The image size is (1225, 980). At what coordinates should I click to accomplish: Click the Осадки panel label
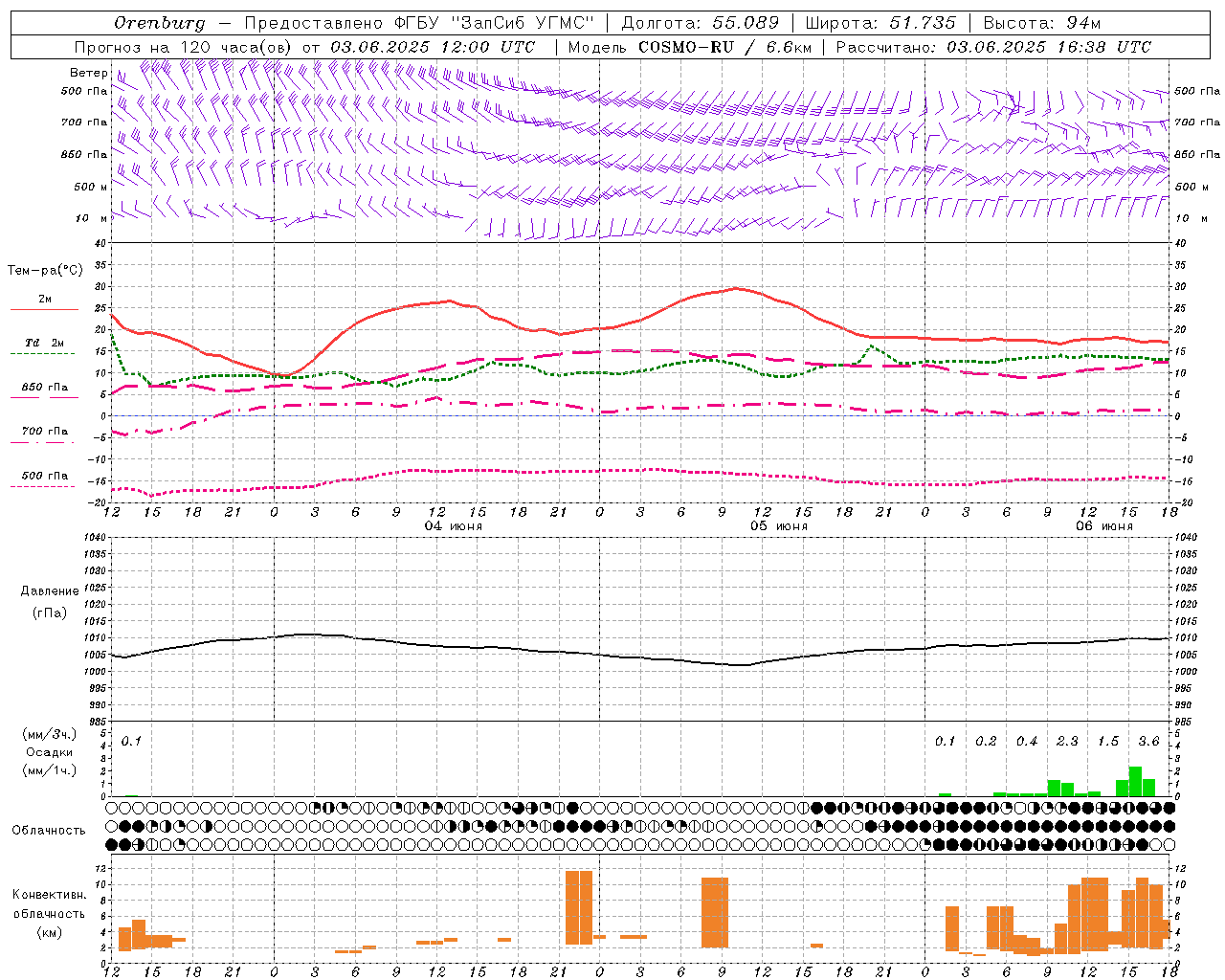click(50, 752)
